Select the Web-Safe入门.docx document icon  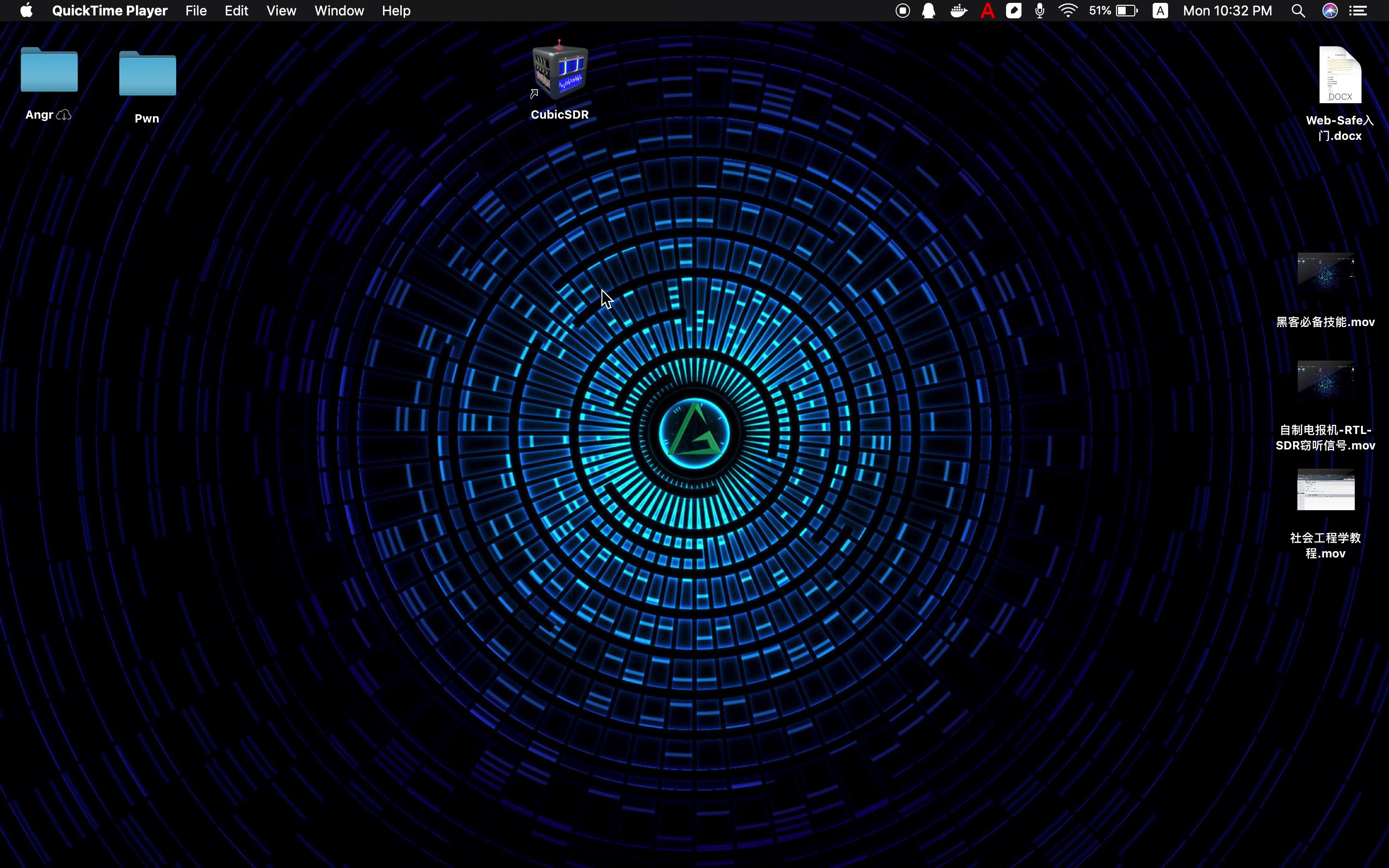1340,75
